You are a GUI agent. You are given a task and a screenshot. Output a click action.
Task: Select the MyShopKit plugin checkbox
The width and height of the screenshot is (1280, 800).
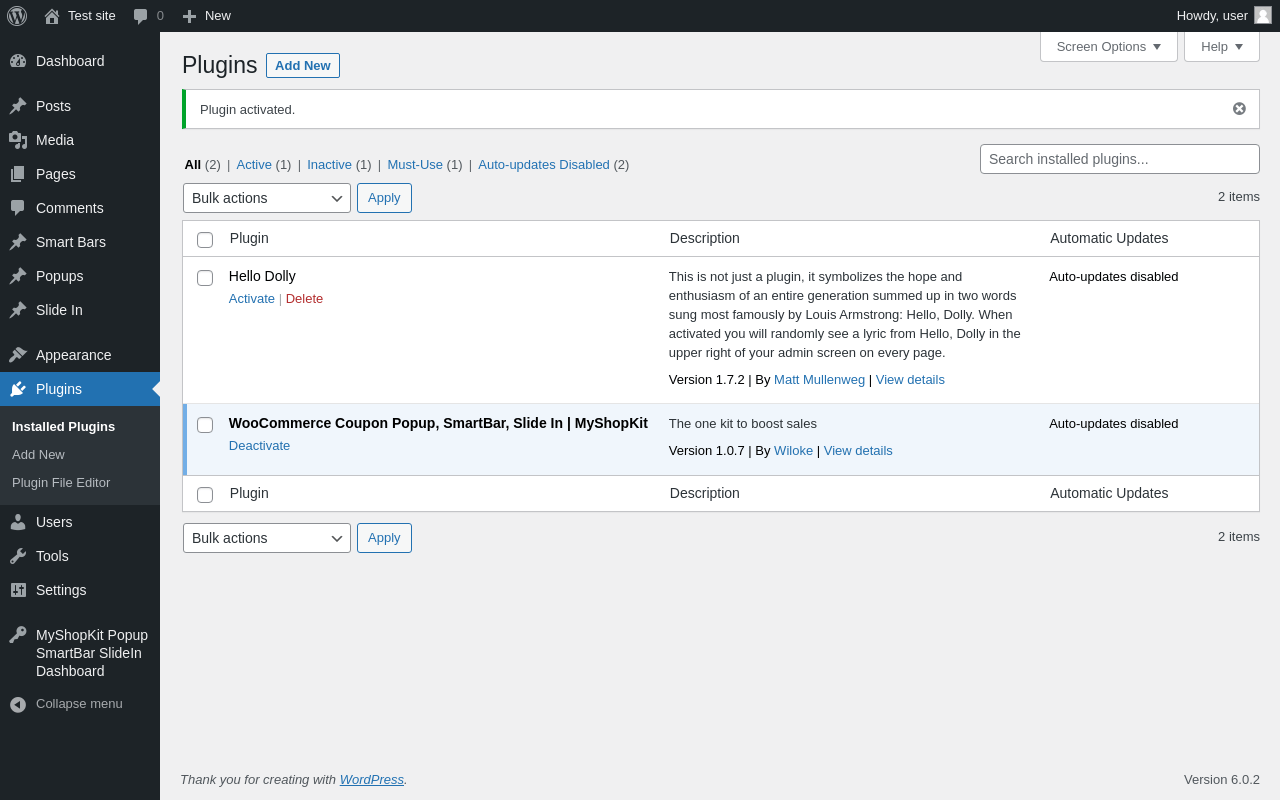coord(205,425)
